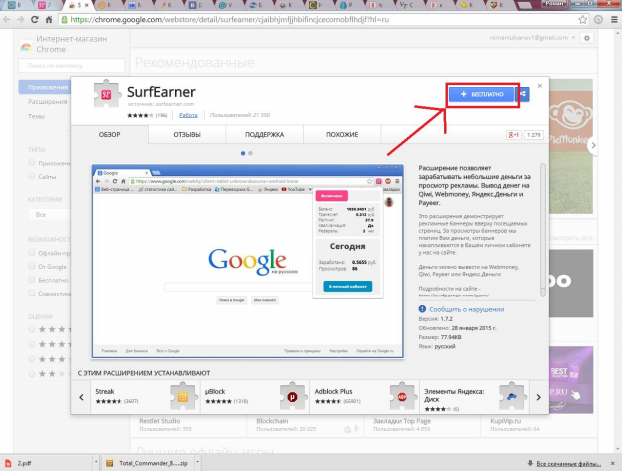Click the Streak extension icon
The image size is (622, 471).
coord(183,396)
